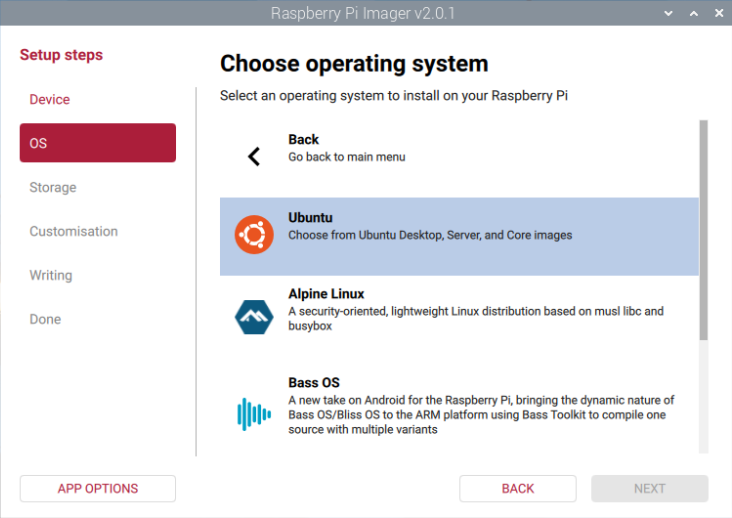This screenshot has height=518, width=732.
Task: Open the Storage setup step
Action: point(53,188)
